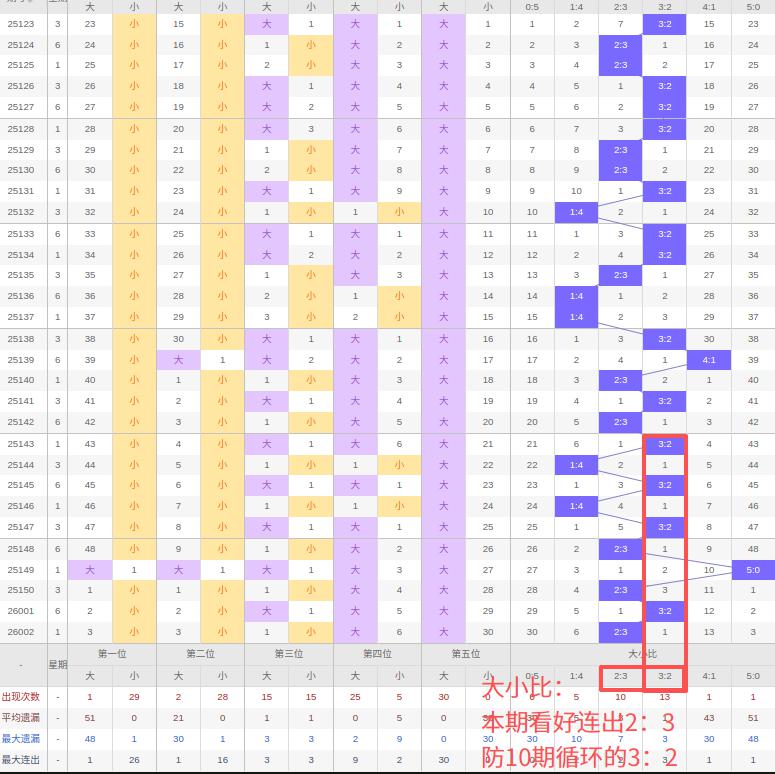The width and height of the screenshot is (775, 774).
Task: Open issue 25138 row label
Action: coord(21,339)
